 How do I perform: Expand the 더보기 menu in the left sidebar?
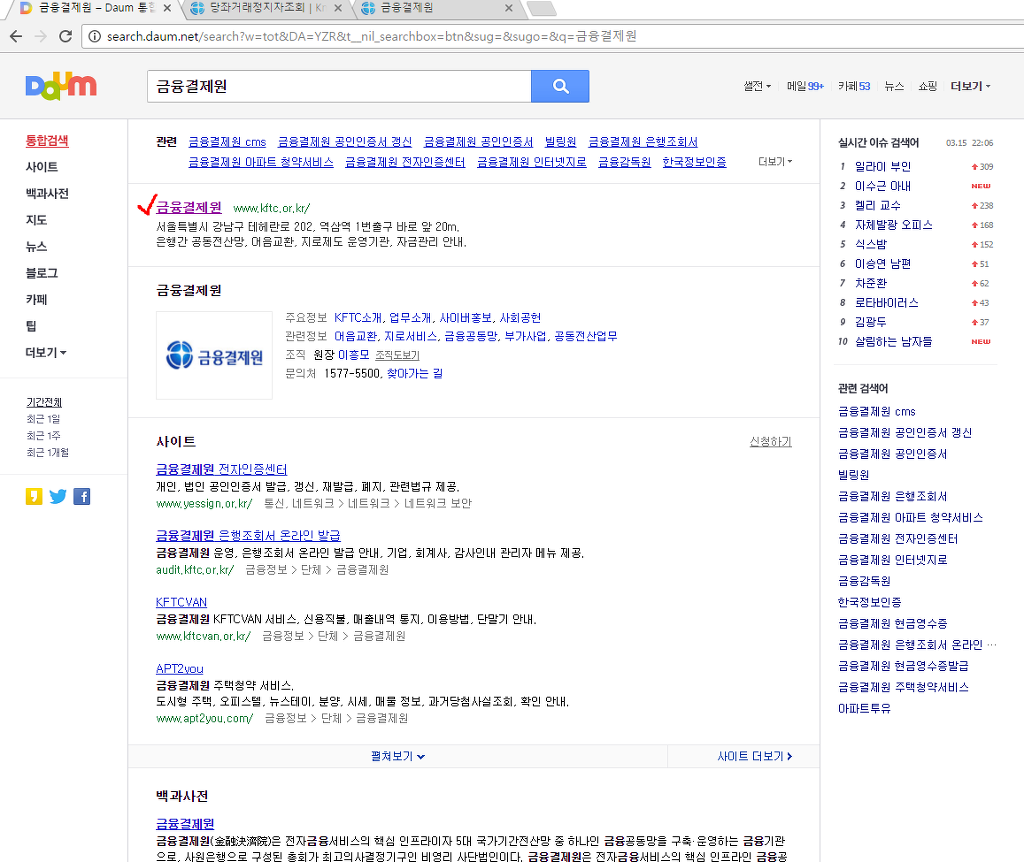click(x=46, y=352)
